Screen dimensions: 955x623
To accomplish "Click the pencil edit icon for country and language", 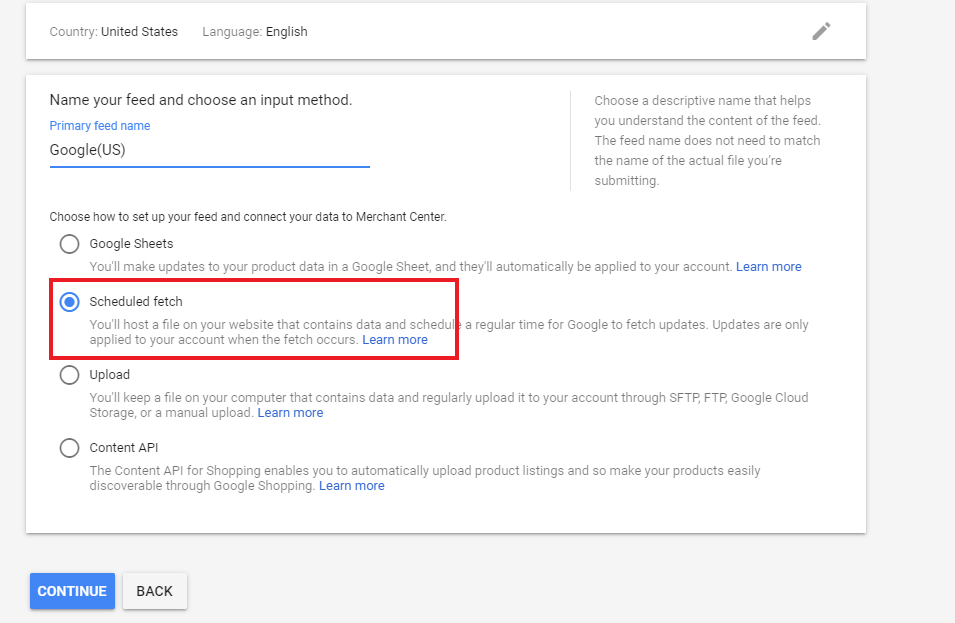I will point(821,31).
